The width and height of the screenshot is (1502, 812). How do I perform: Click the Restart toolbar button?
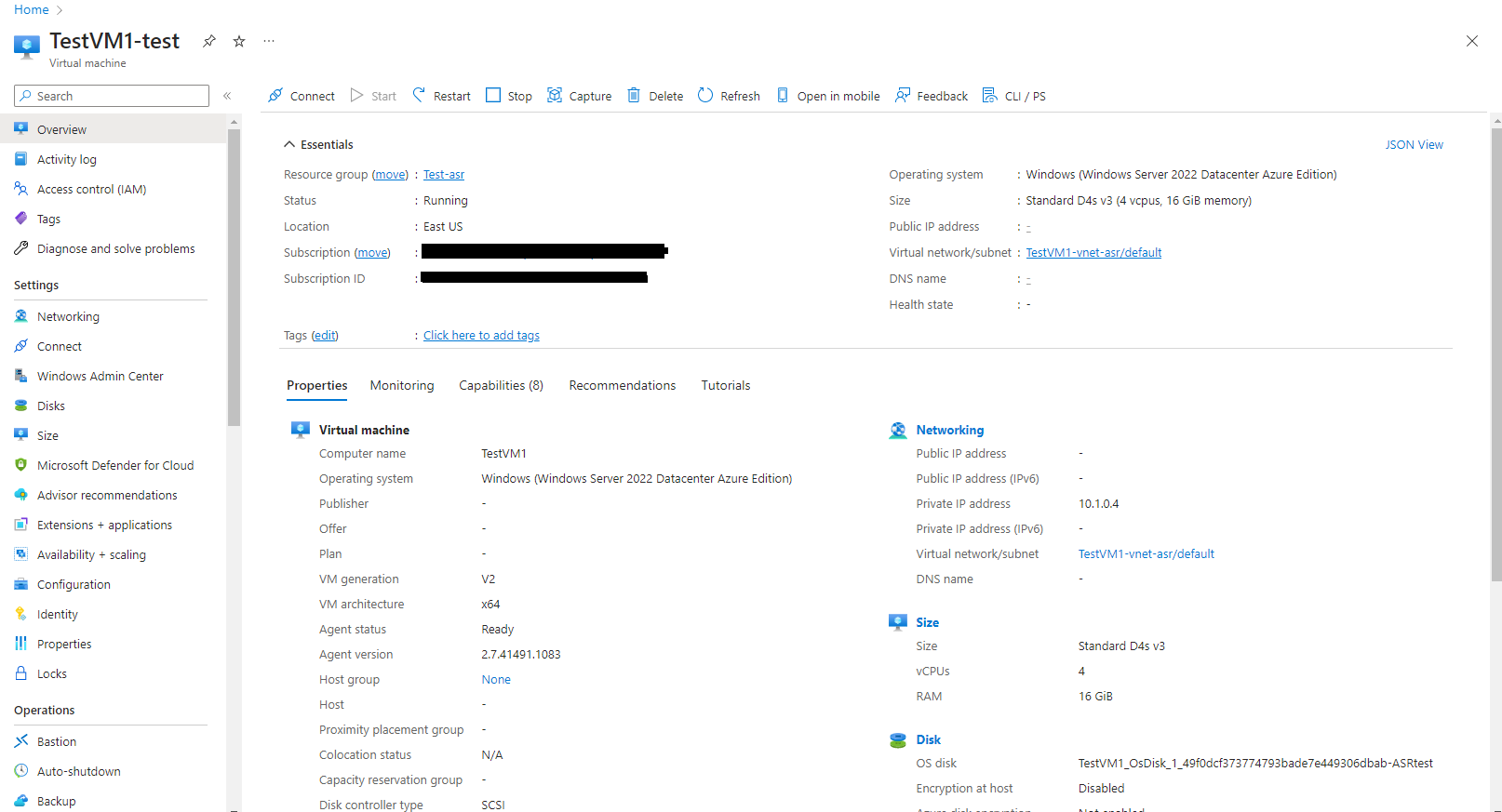click(x=441, y=96)
